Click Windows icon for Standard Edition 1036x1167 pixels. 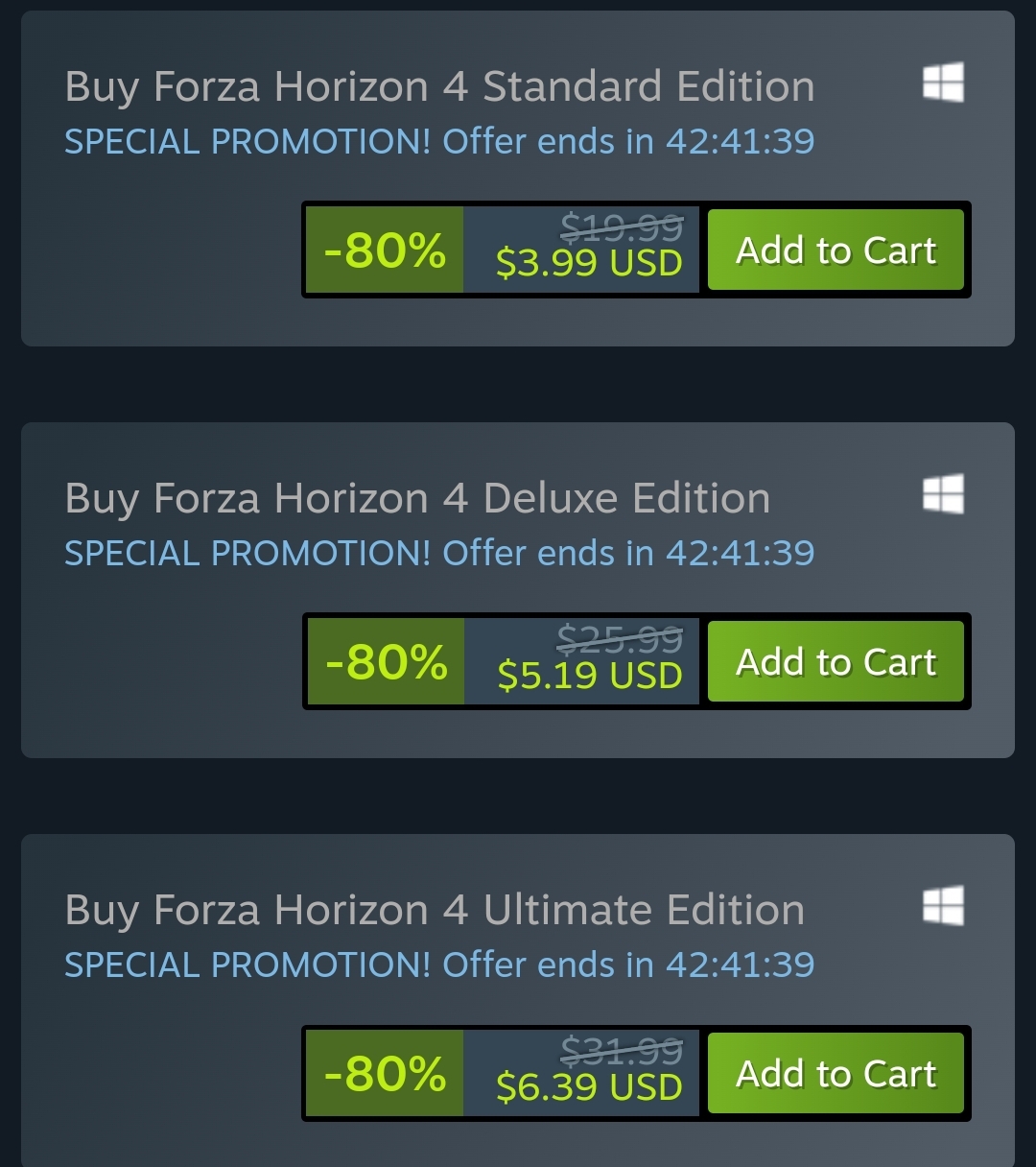pyautogui.click(x=943, y=83)
